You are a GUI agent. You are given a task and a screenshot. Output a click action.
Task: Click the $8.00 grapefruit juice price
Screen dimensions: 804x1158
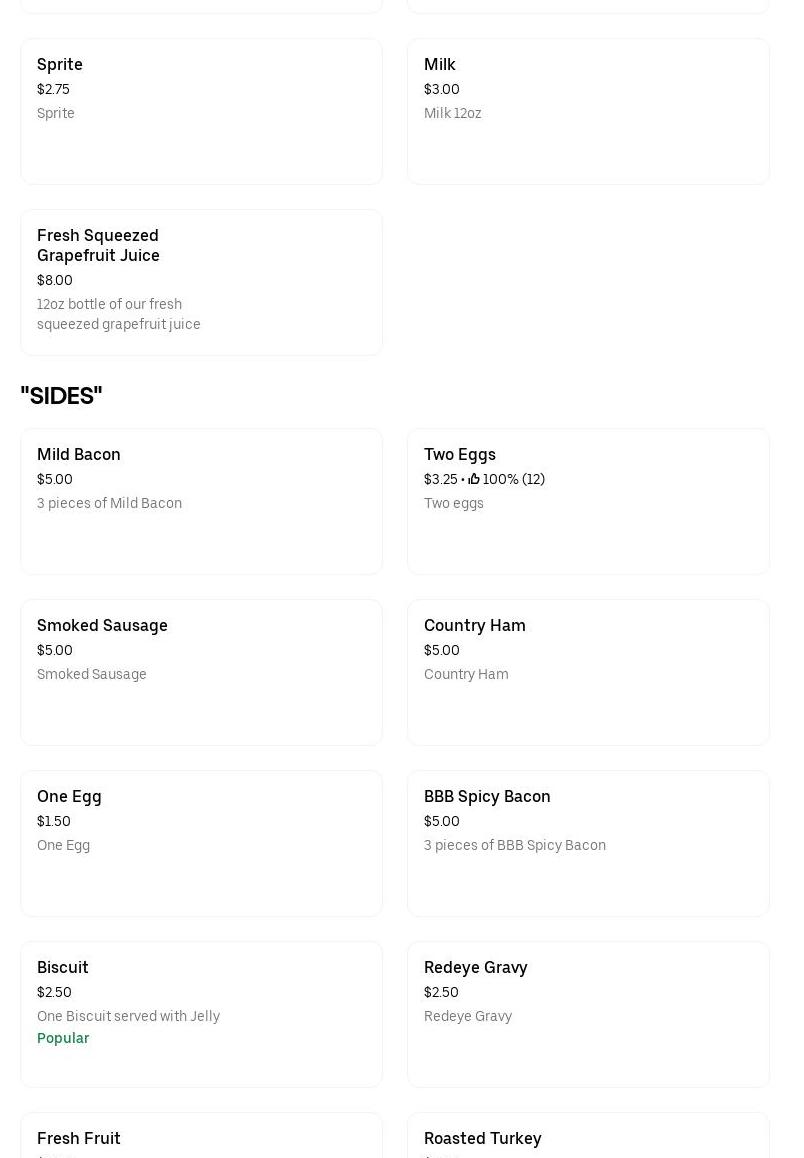click(x=55, y=280)
